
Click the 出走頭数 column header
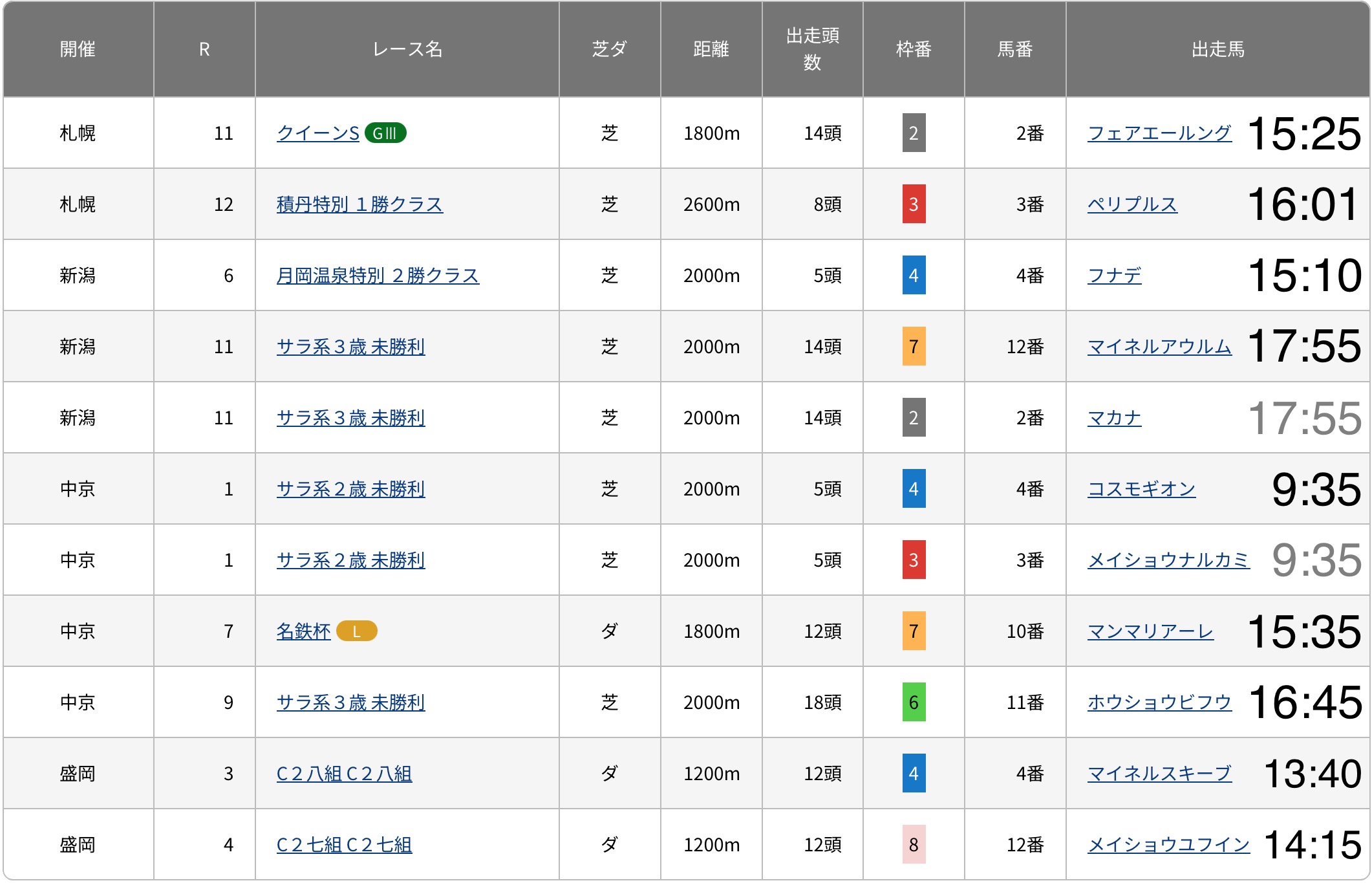pyautogui.click(x=812, y=49)
